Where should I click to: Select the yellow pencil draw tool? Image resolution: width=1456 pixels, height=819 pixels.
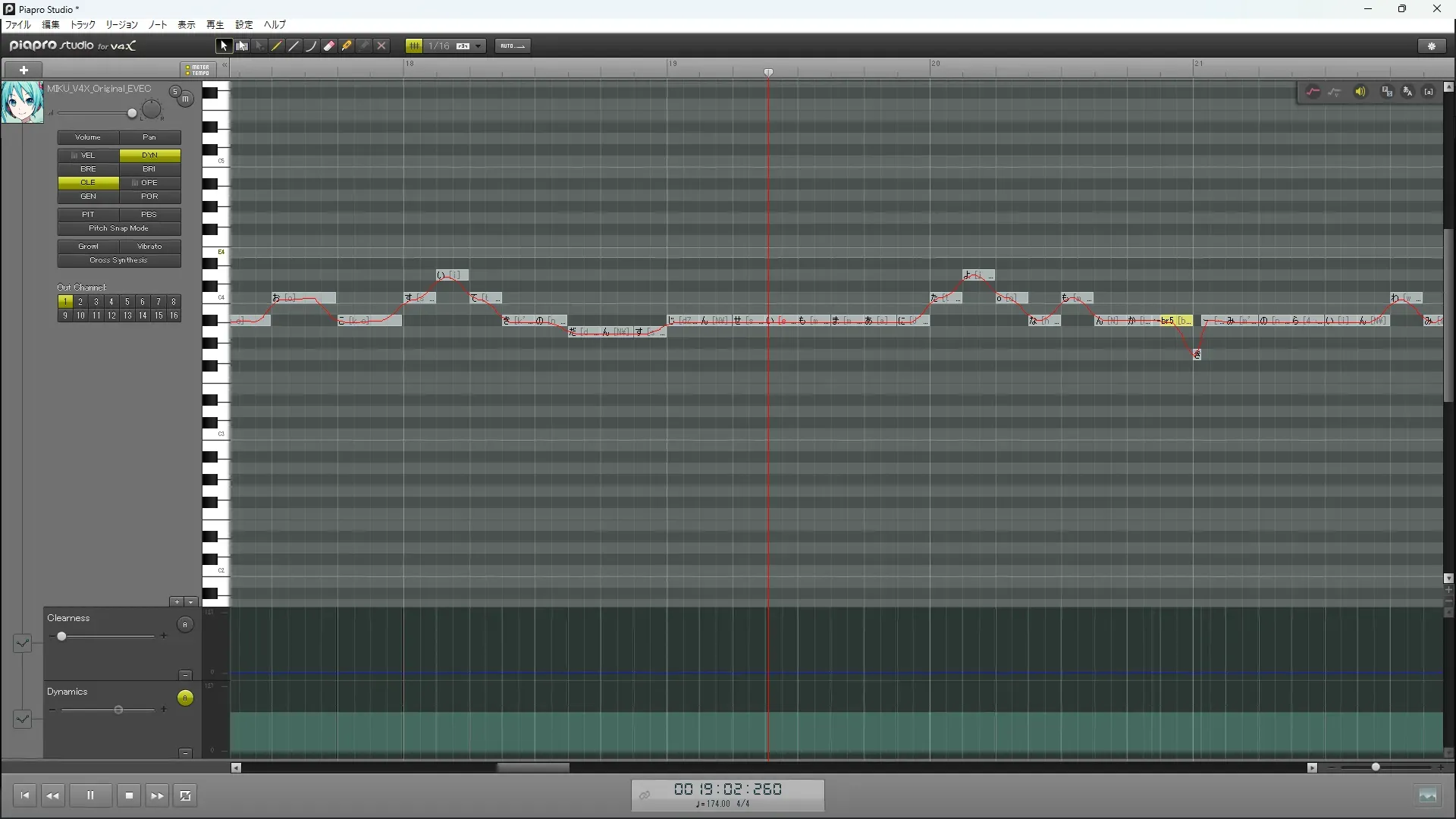click(277, 46)
